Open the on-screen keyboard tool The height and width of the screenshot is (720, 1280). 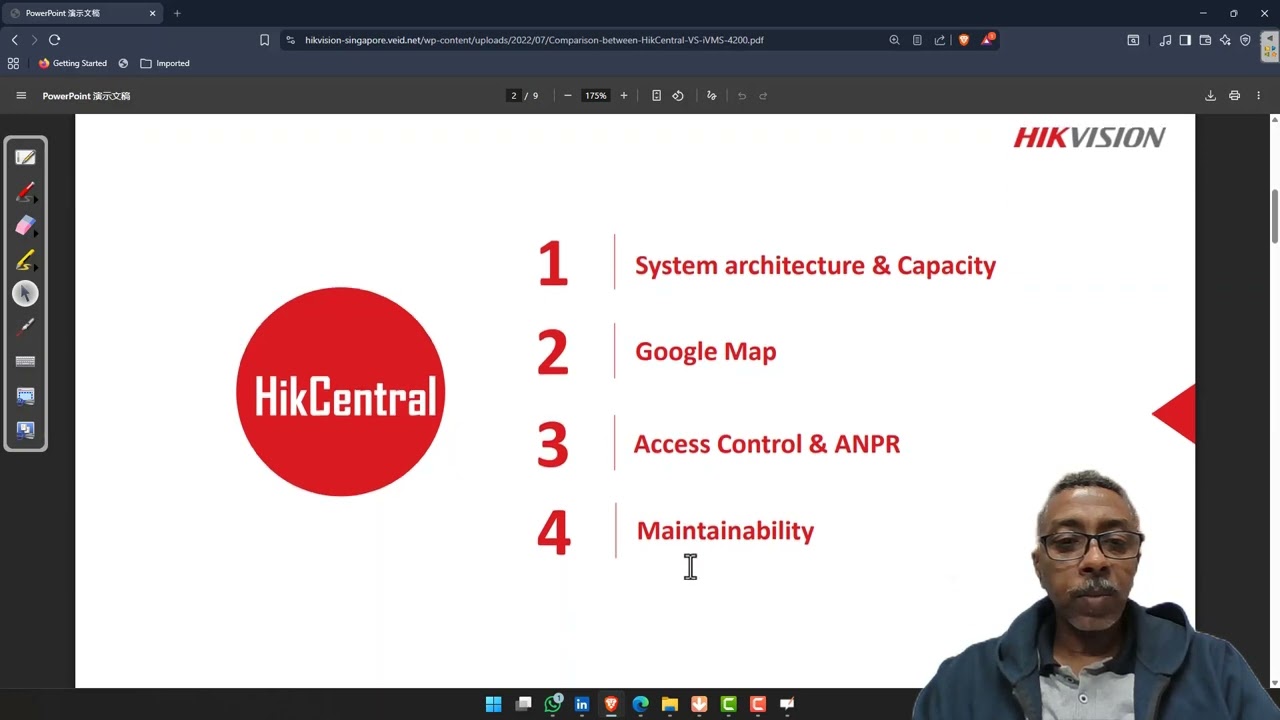(26, 361)
